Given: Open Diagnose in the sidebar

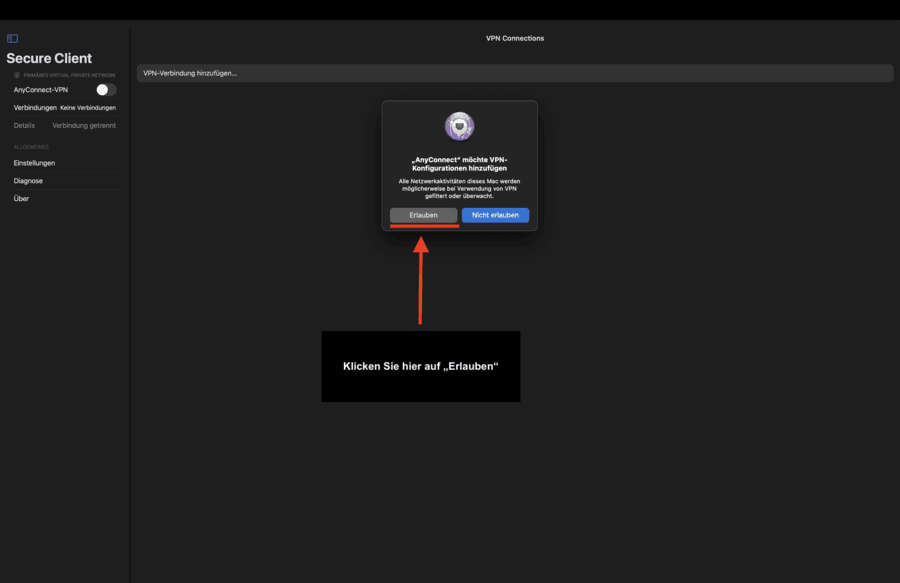Looking at the screenshot, I should click(28, 181).
